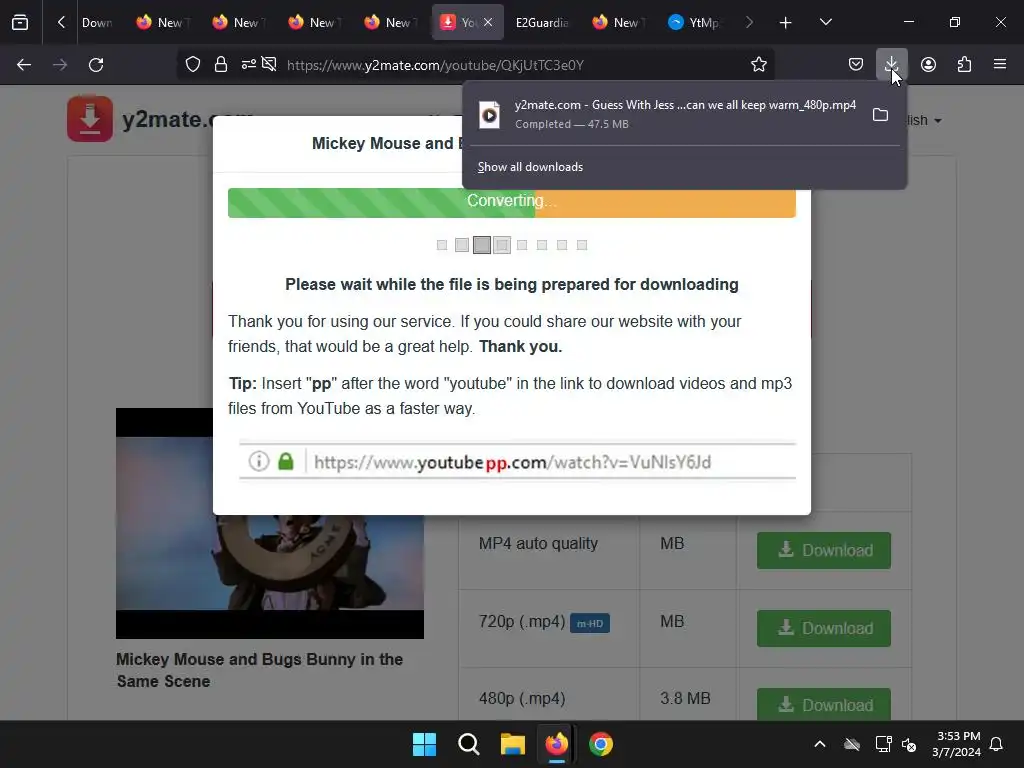1024x768 pixels.
Task: Expand the list all tabs chevron
Action: click(825, 22)
